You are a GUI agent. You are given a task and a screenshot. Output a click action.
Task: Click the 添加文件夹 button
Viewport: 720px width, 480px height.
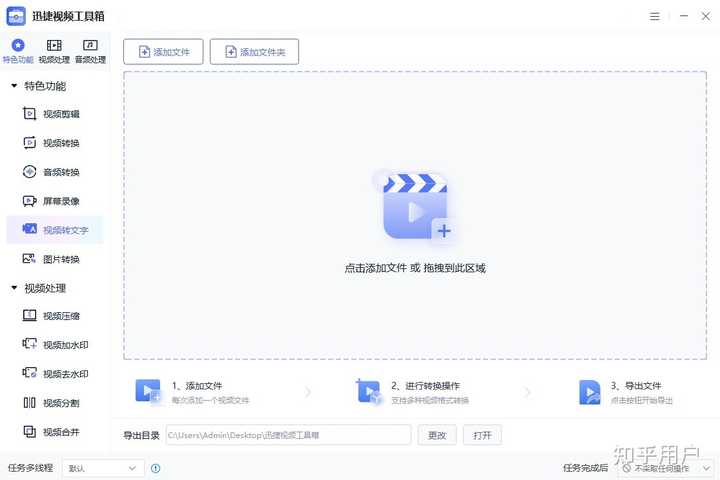coord(254,52)
